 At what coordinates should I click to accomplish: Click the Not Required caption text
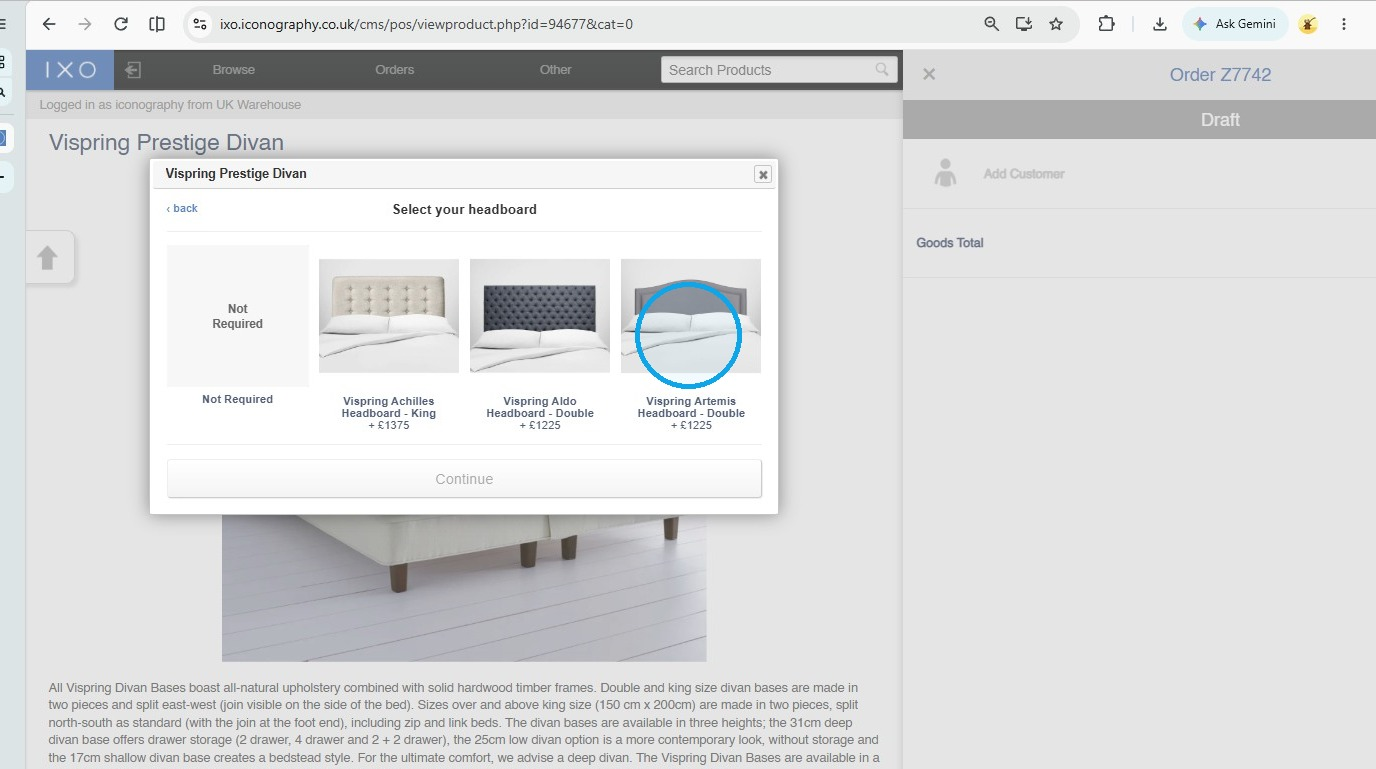(x=237, y=399)
